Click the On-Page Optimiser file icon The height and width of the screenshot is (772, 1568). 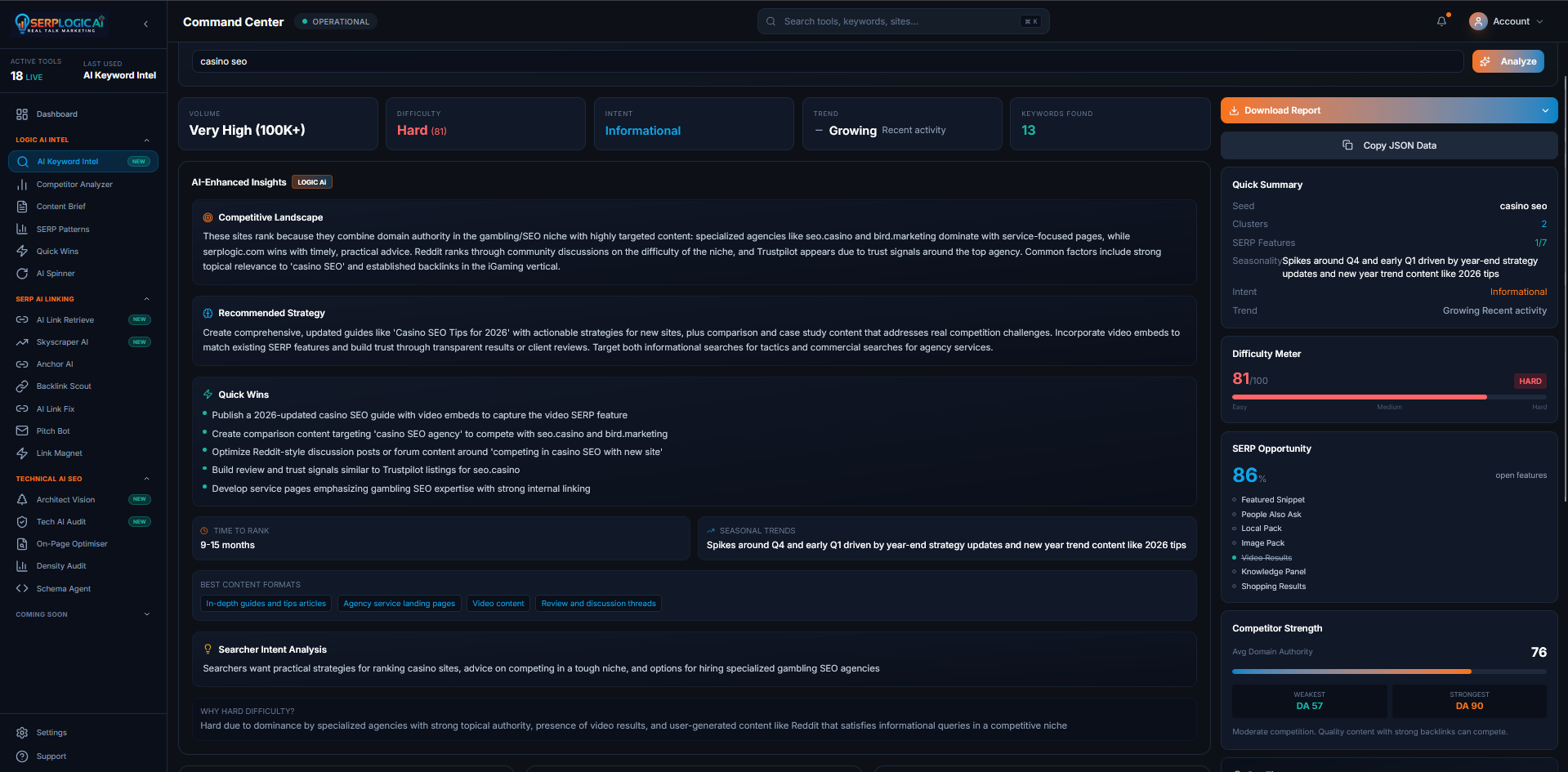22,544
